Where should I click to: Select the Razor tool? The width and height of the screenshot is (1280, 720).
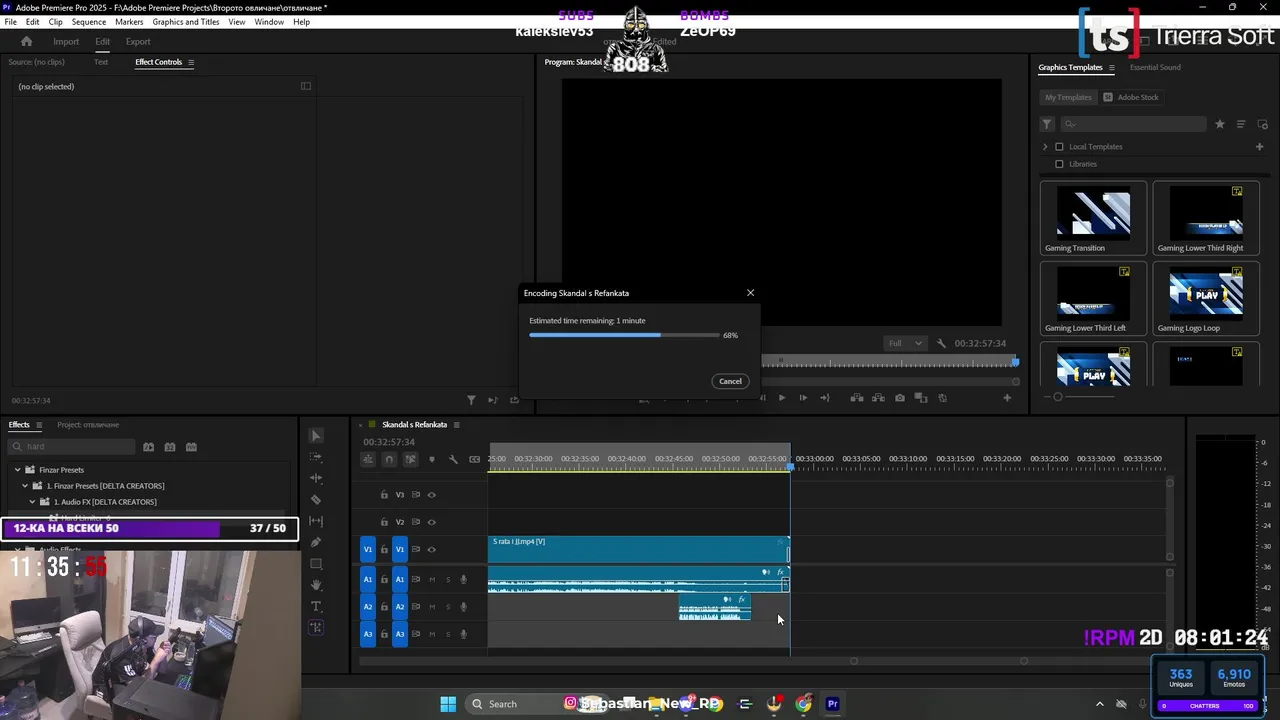pyautogui.click(x=316, y=500)
